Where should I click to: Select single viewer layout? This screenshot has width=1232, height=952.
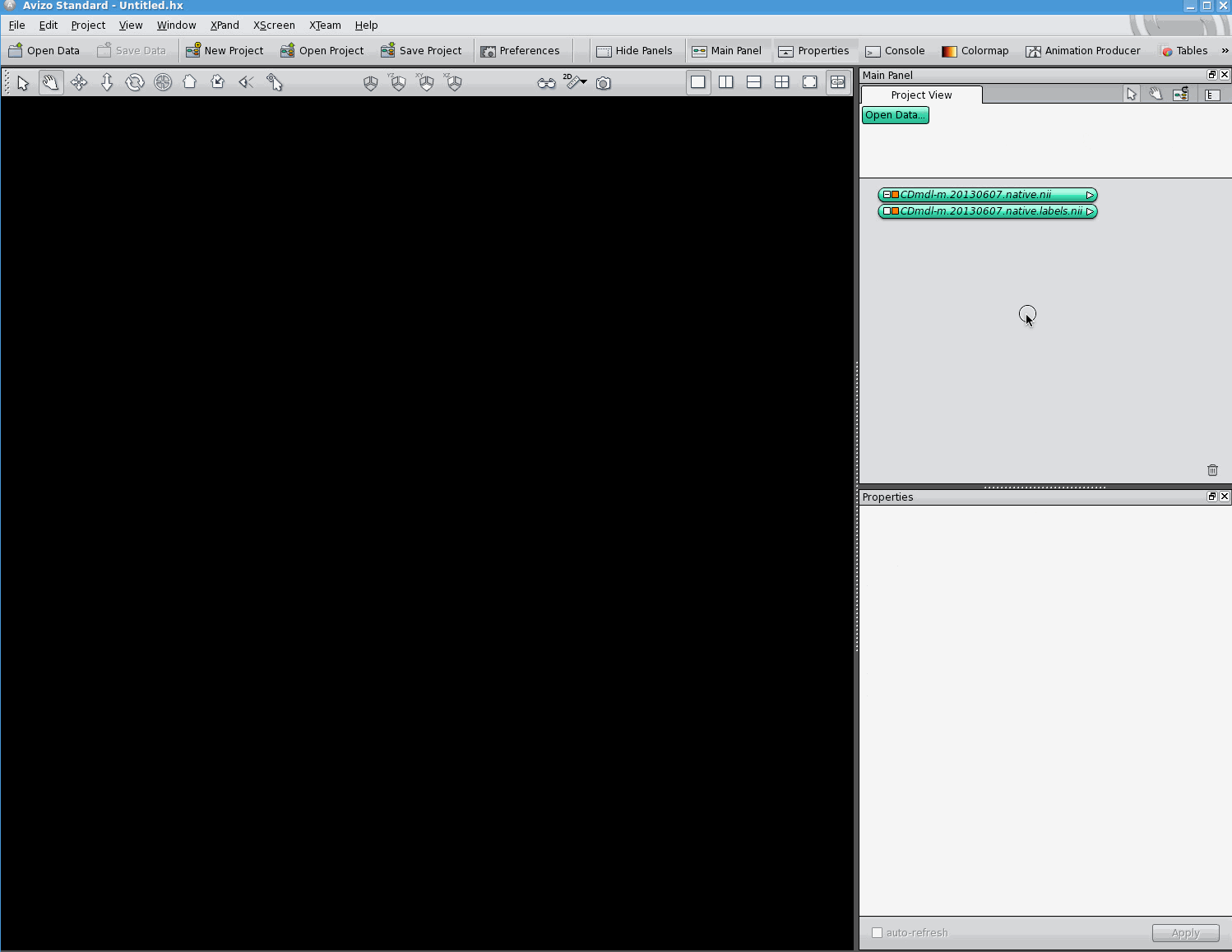click(x=698, y=82)
